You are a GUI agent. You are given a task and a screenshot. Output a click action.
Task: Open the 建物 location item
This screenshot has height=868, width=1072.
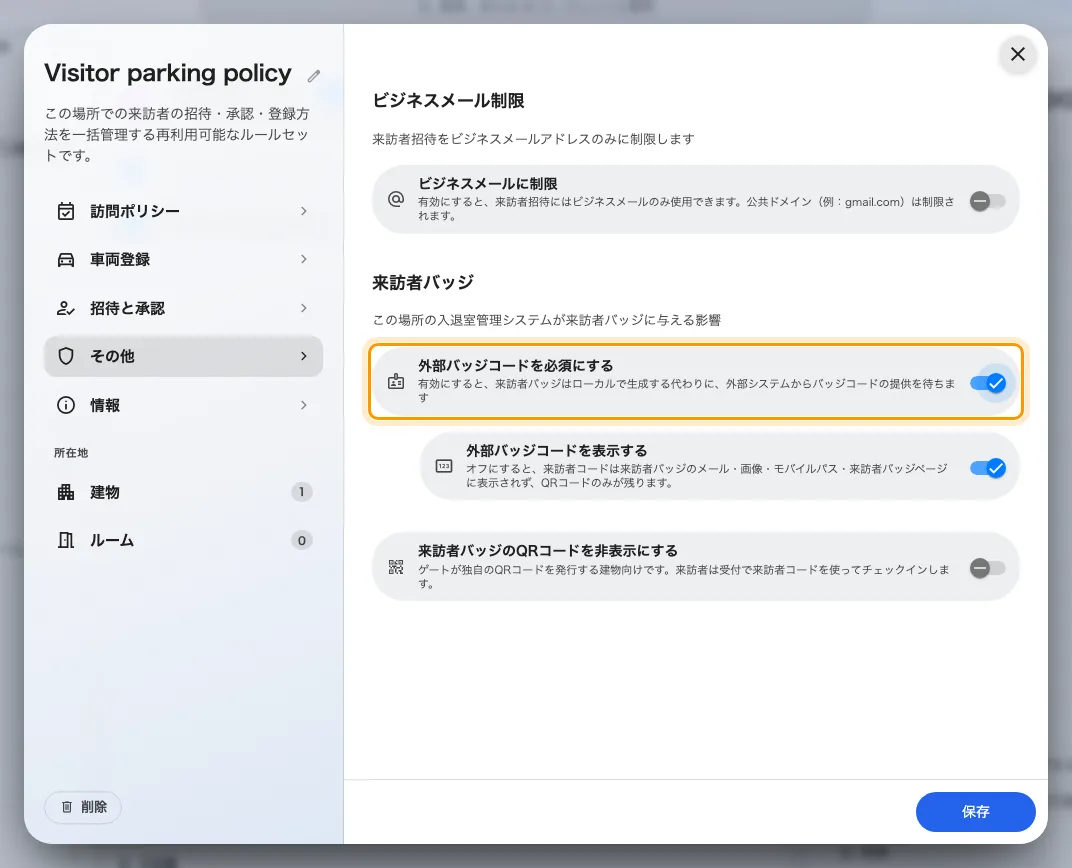(x=183, y=492)
